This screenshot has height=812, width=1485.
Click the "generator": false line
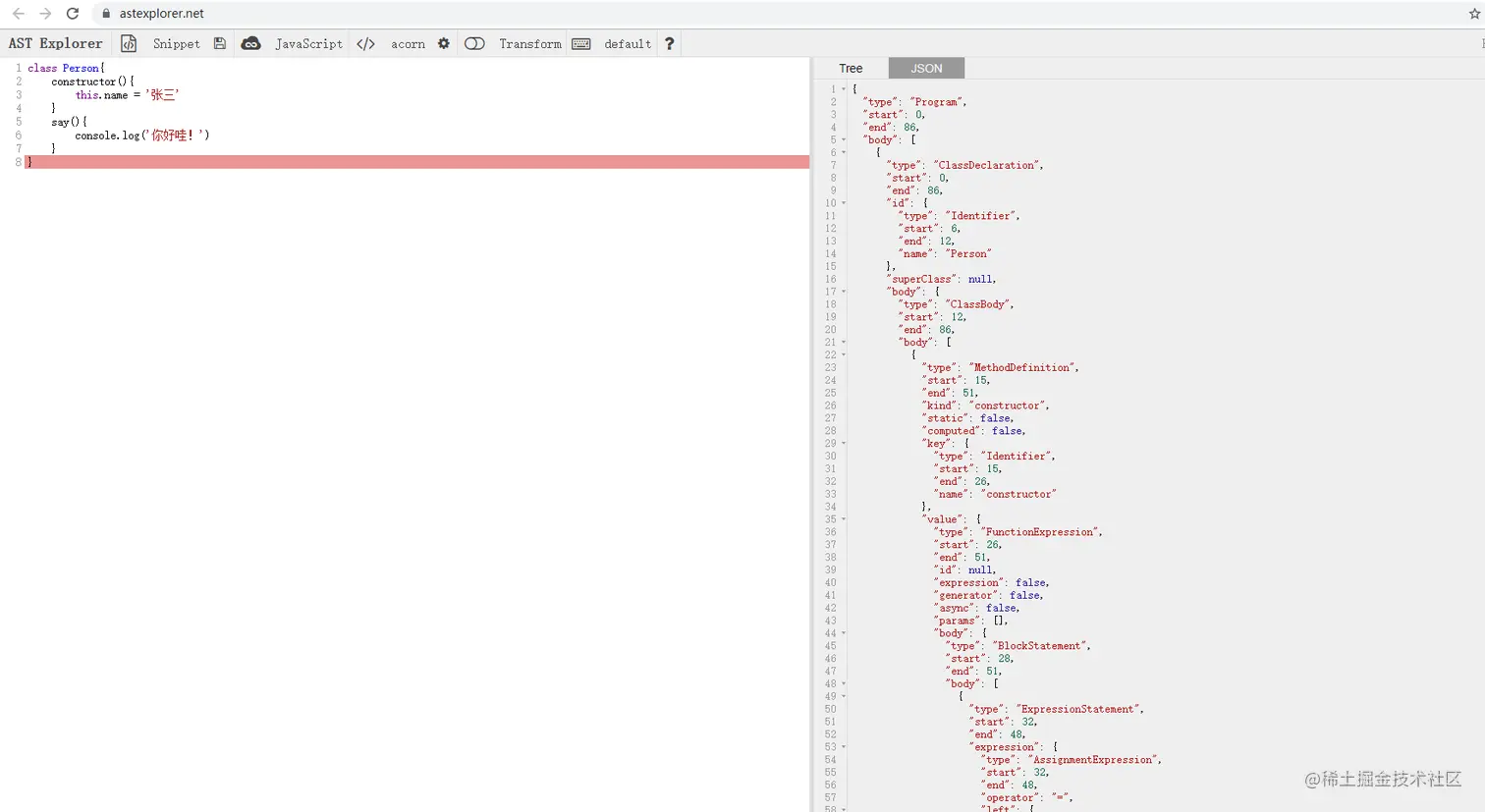(x=988, y=596)
